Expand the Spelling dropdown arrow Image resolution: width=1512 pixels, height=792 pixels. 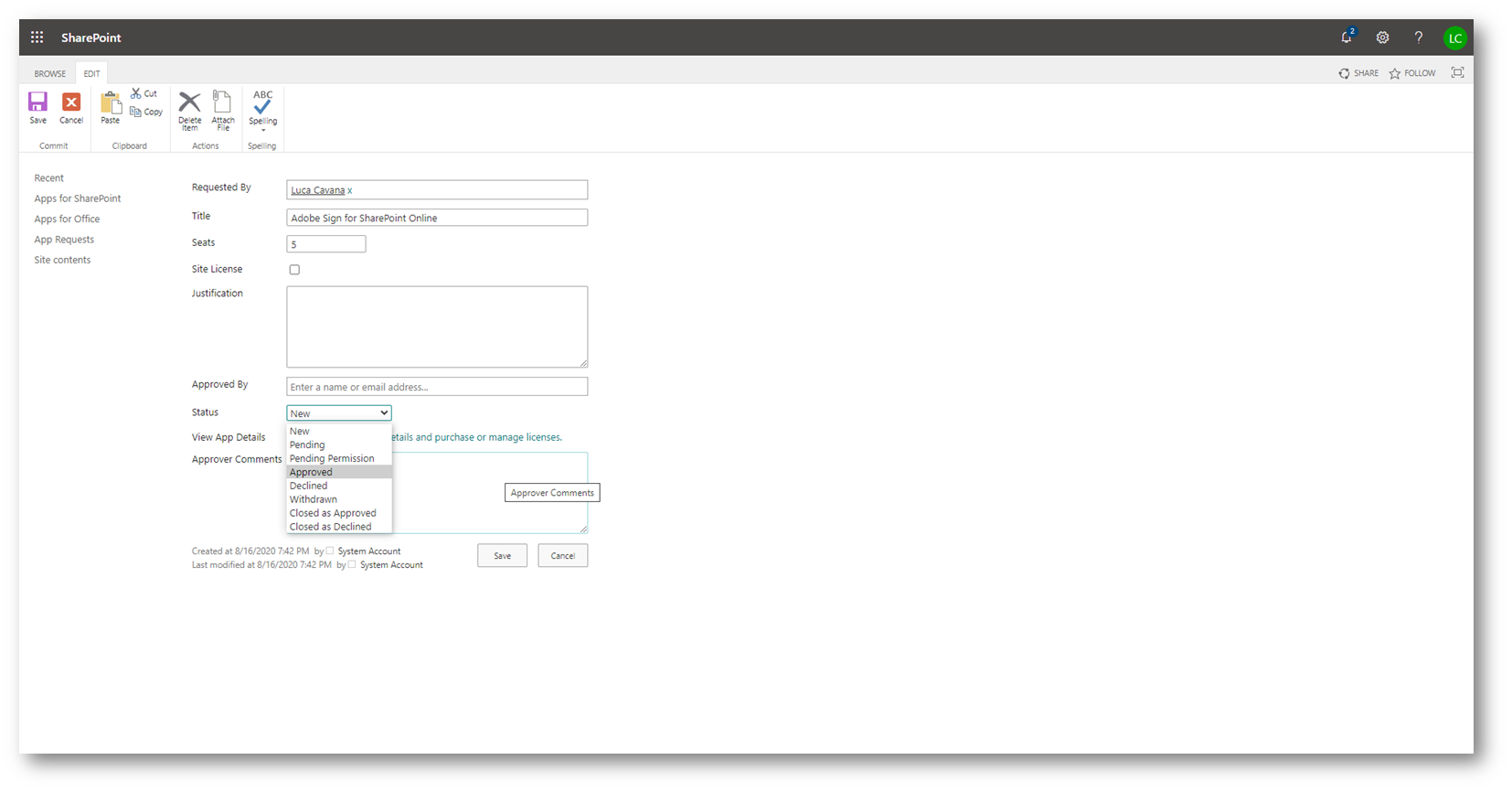coord(263,130)
